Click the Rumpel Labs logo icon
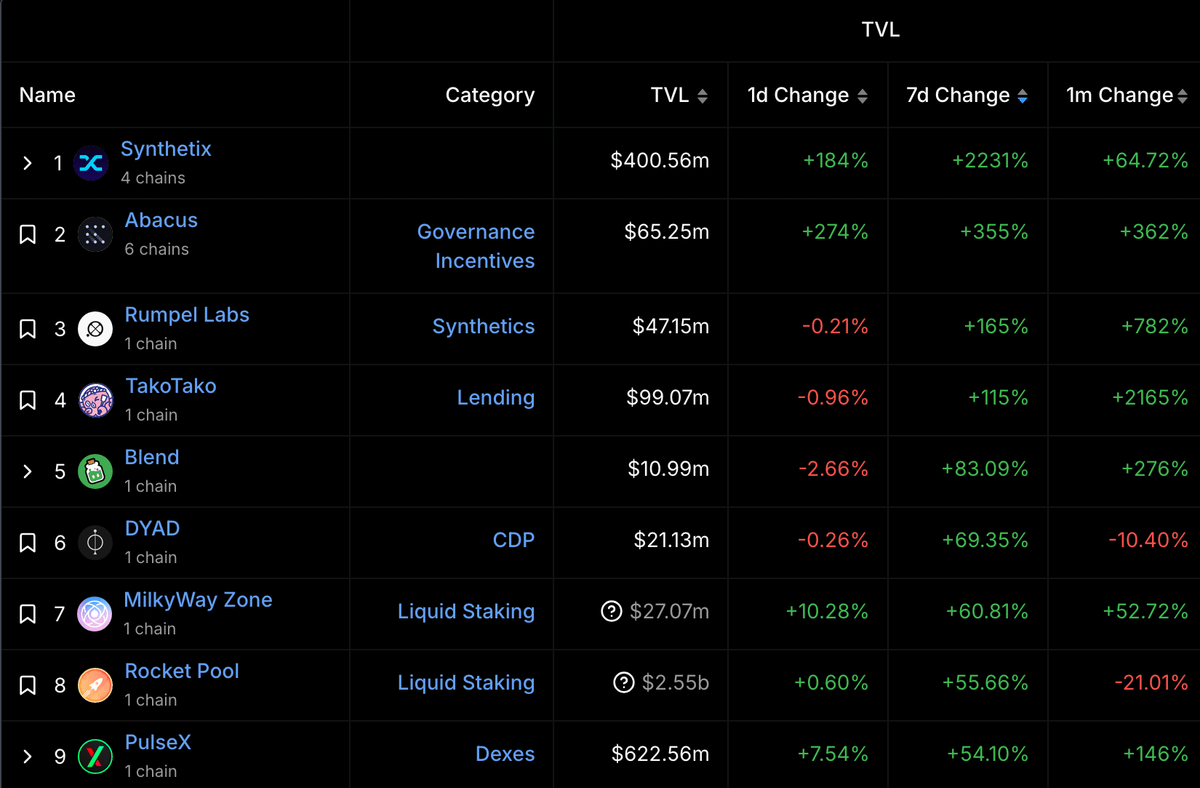Screen dimensions: 1200x788 pyautogui.click(x=95, y=329)
